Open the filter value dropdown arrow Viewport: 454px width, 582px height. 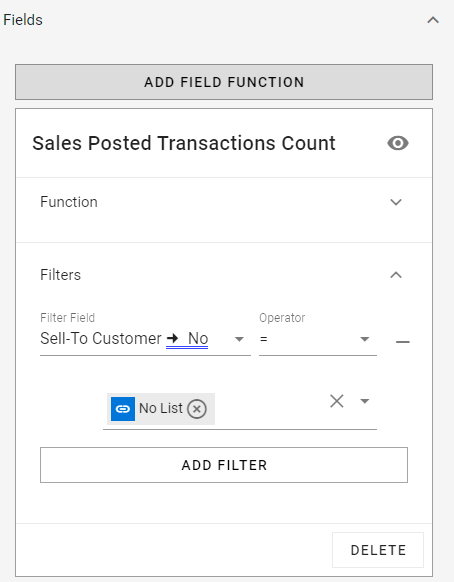(365, 401)
